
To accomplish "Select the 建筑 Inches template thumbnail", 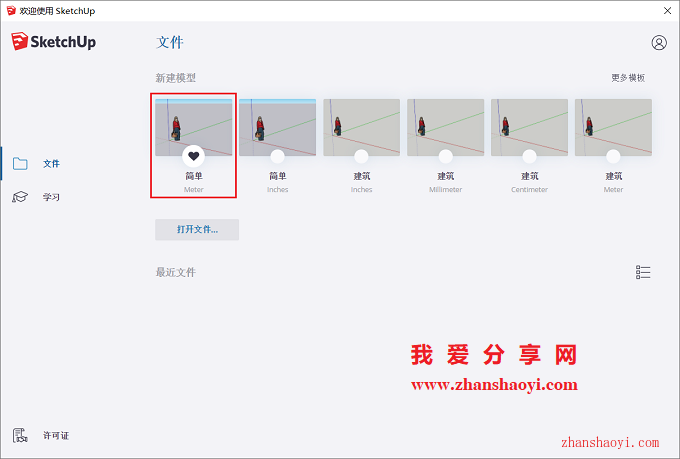I will click(361, 127).
